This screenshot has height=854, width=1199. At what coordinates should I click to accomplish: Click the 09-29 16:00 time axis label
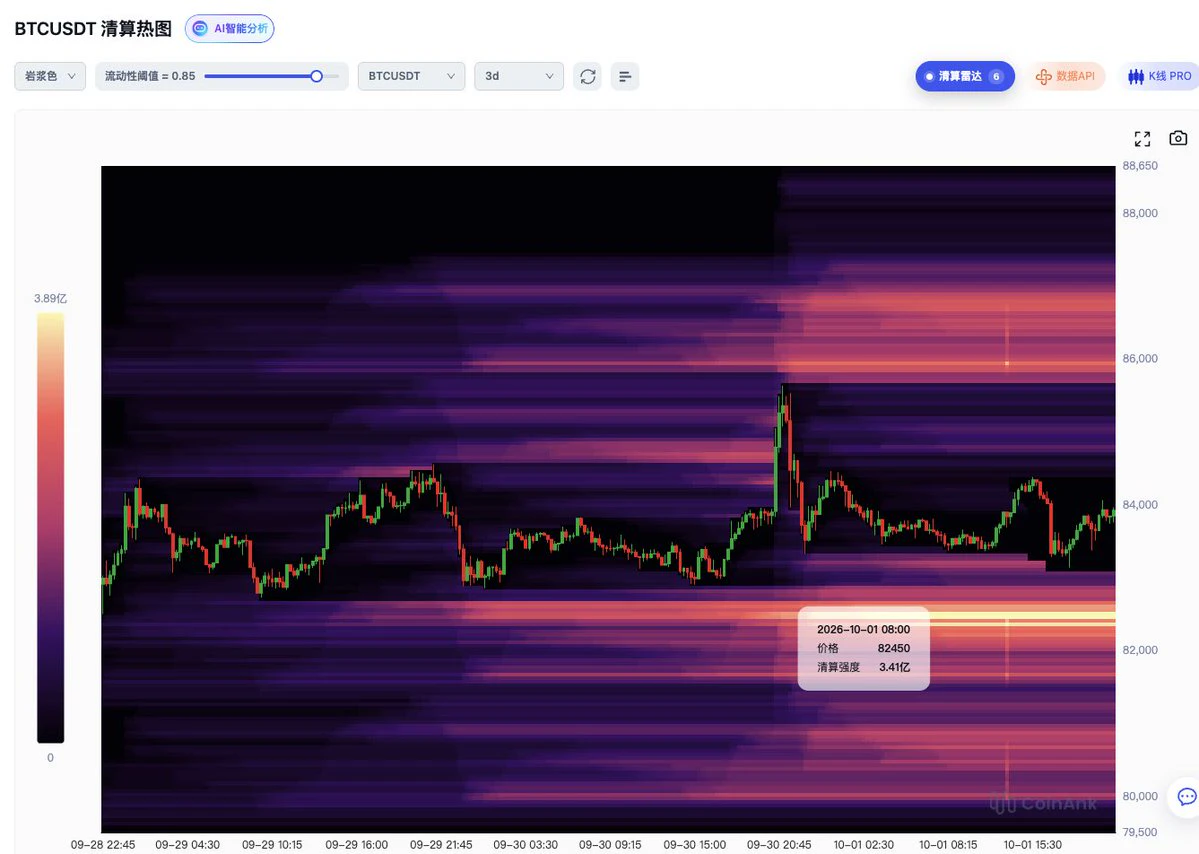(x=356, y=845)
